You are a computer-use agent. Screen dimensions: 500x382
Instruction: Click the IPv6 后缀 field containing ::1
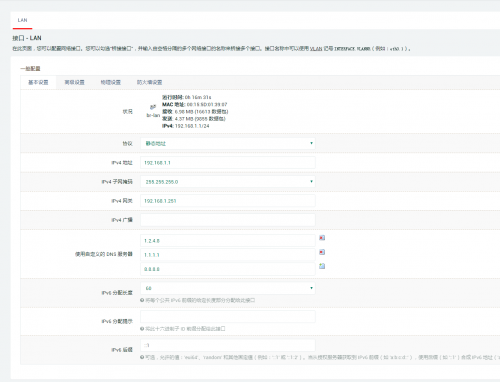tap(228, 345)
